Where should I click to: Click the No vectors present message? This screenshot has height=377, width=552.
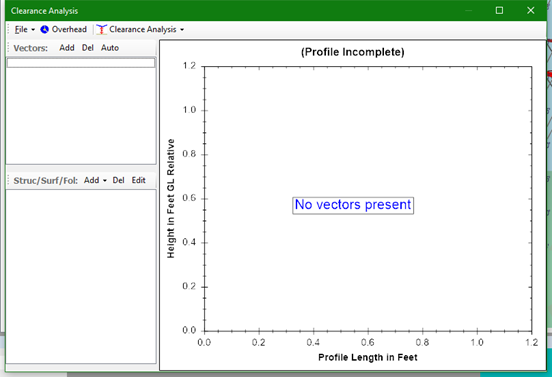[353, 205]
